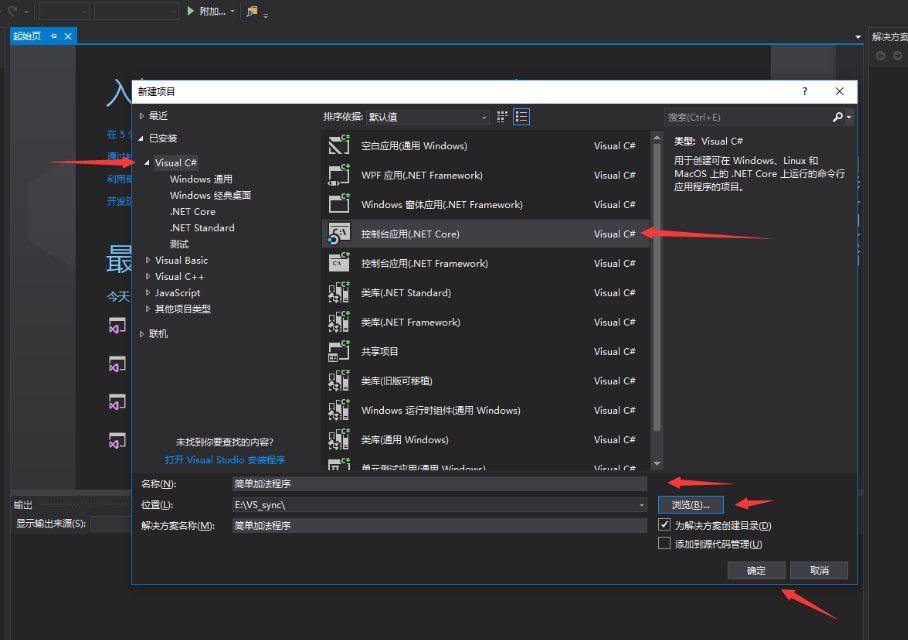Expand the 联机 tree node
This screenshot has height=640, width=908.
[142, 334]
